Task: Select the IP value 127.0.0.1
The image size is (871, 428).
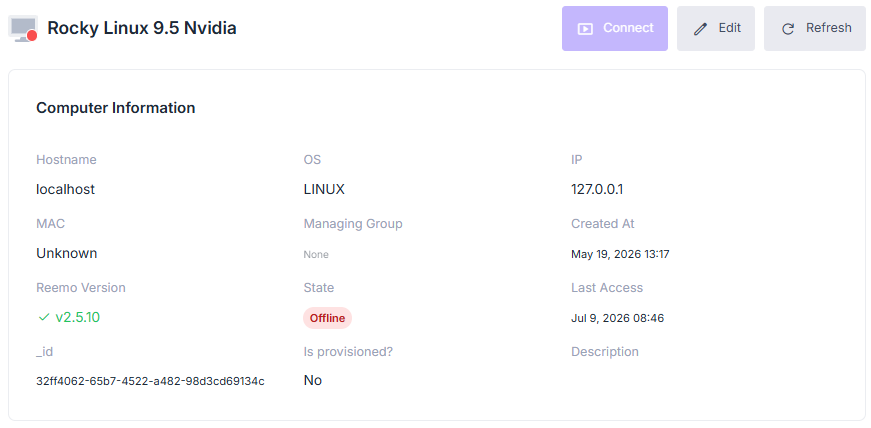Action: (x=597, y=190)
